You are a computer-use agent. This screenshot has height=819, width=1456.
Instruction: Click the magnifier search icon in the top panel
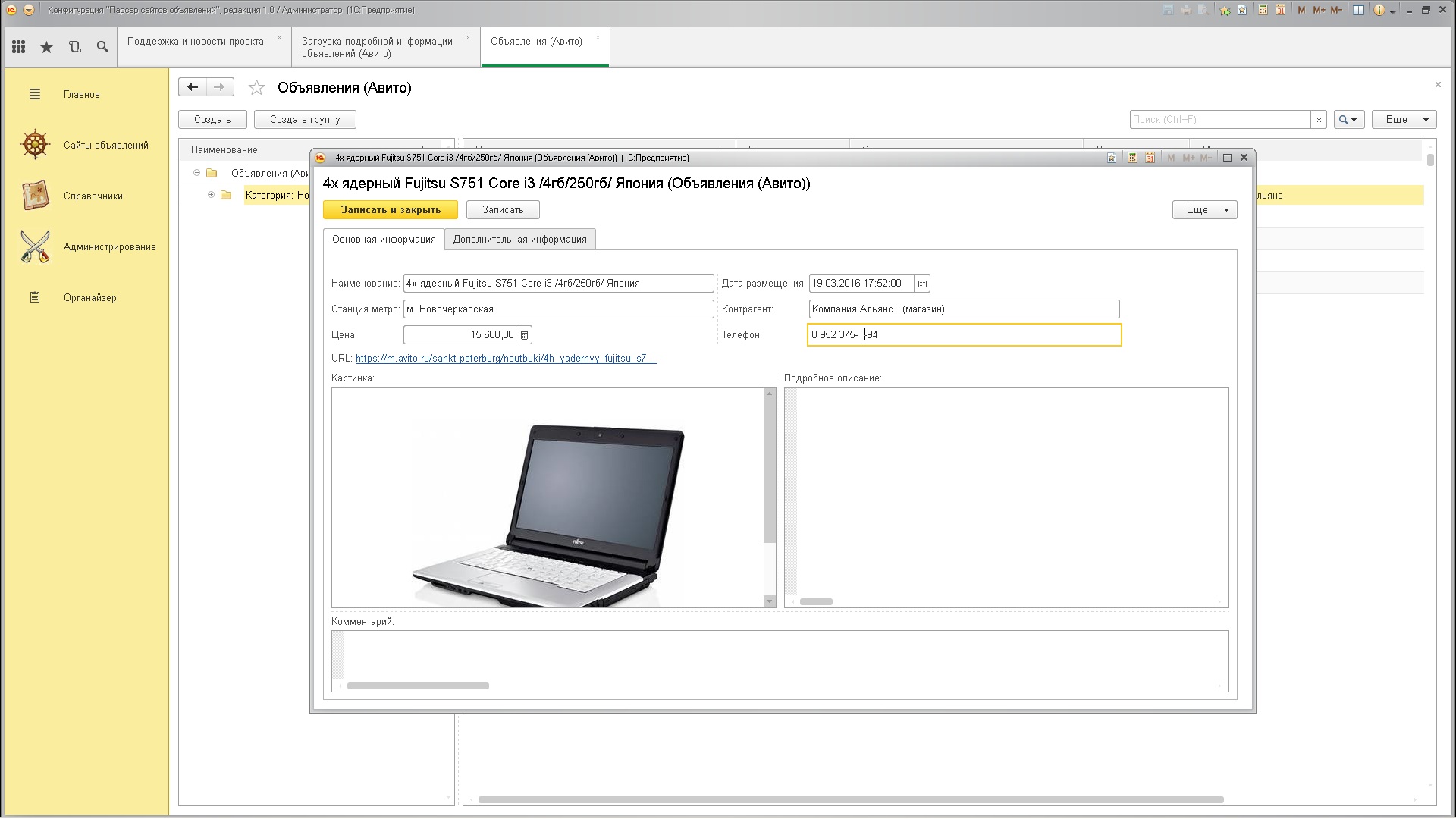click(102, 47)
